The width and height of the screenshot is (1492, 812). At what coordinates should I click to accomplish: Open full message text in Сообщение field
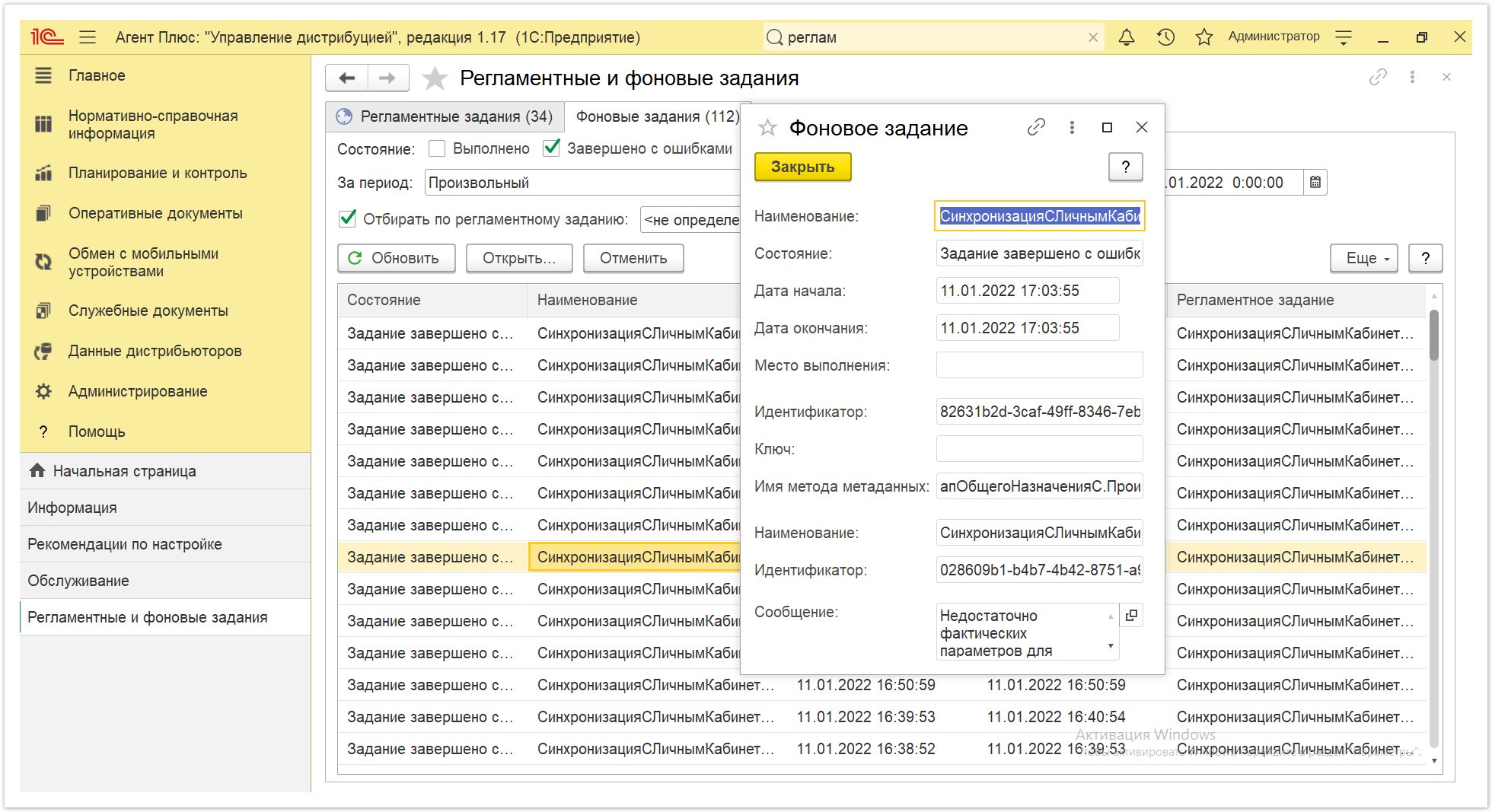coord(1132,615)
